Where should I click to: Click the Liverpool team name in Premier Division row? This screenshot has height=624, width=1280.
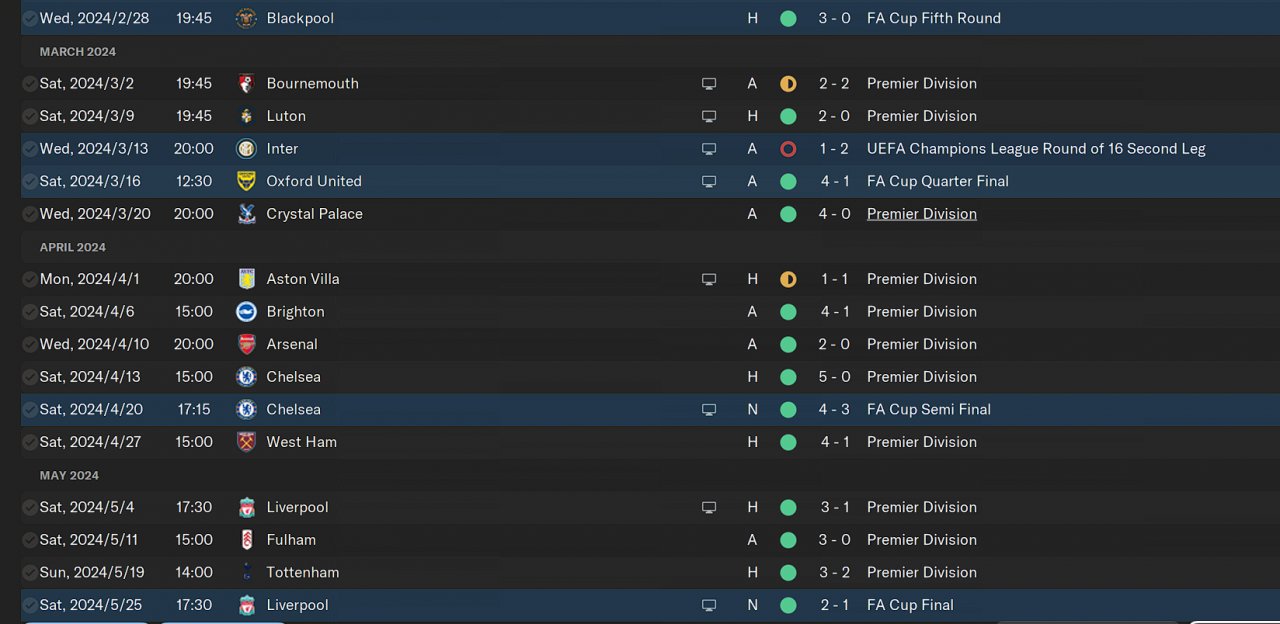pyautogui.click(x=297, y=507)
